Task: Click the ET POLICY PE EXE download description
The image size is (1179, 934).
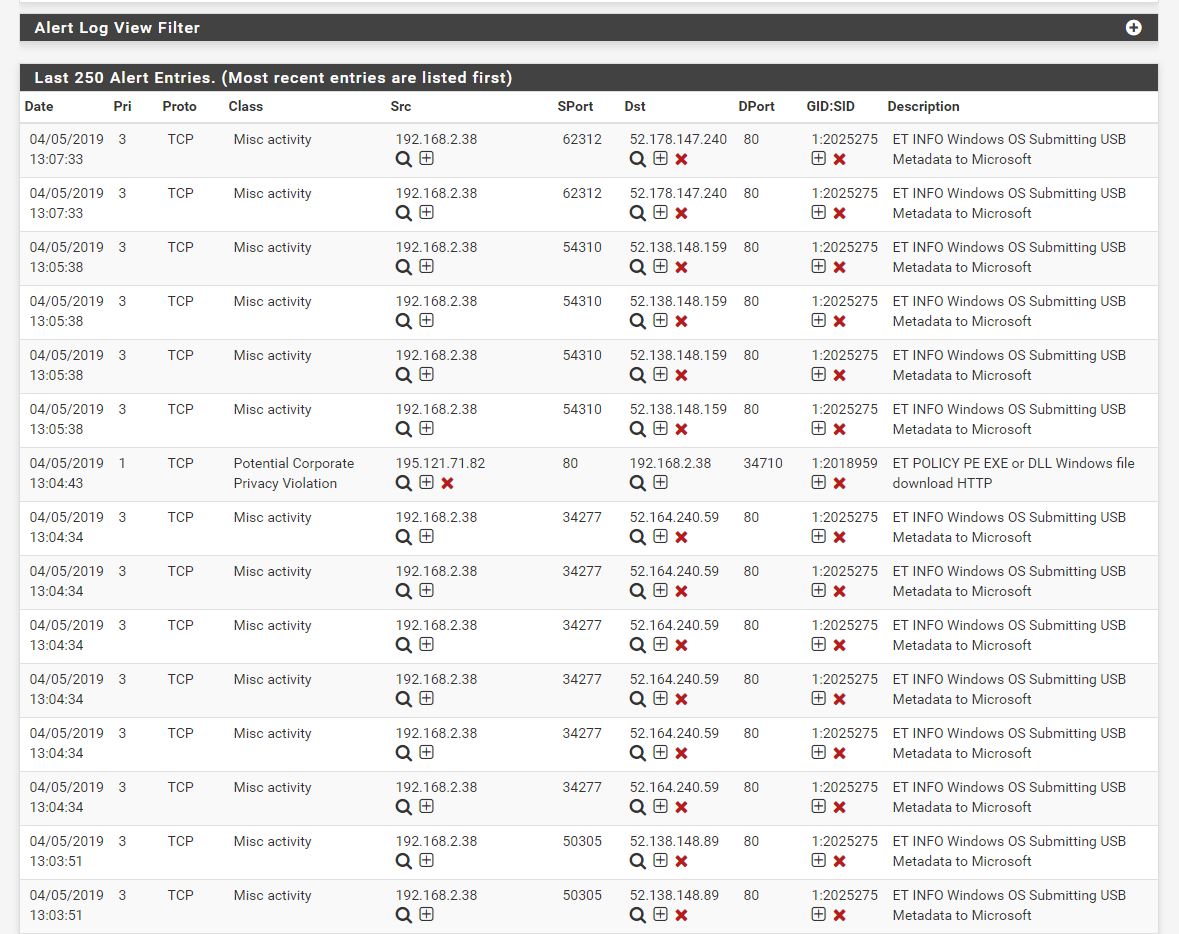Action: coord(1013,473)
